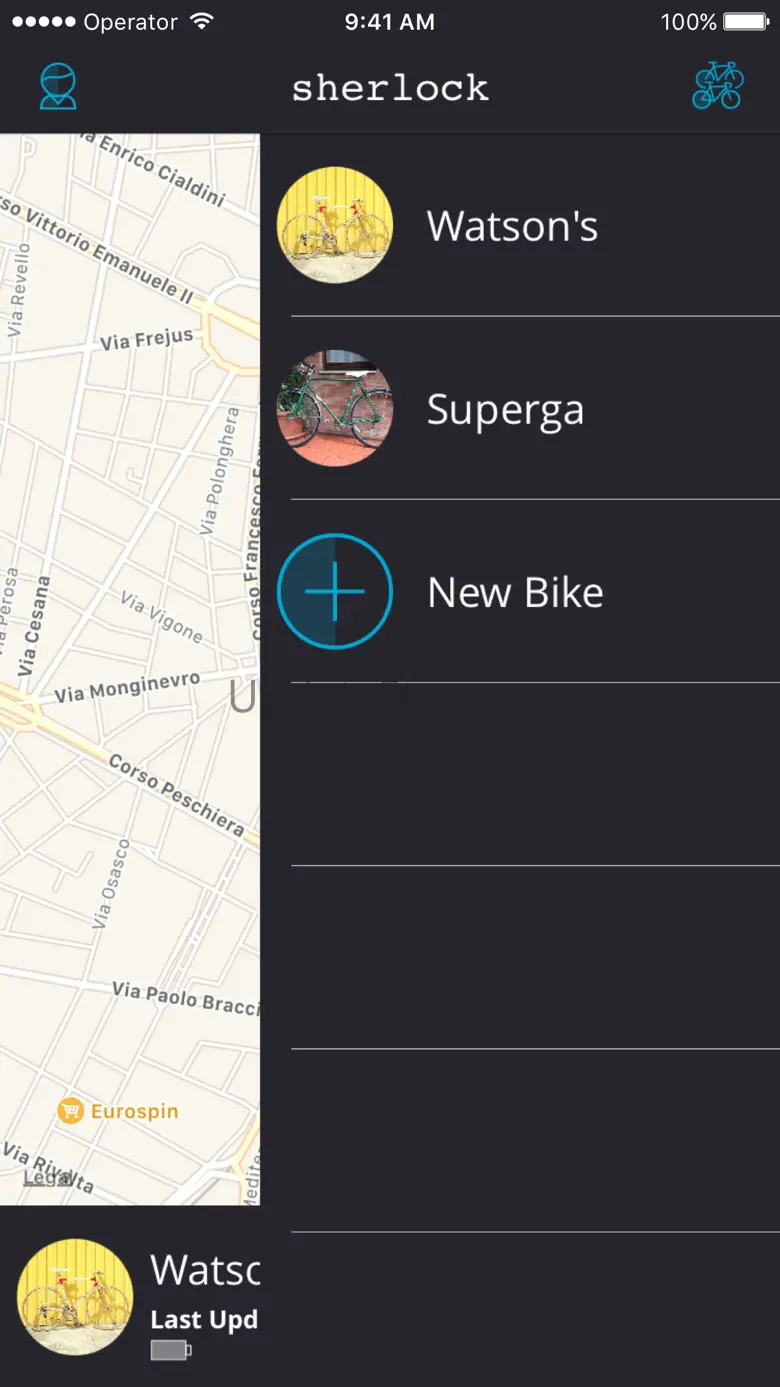The height and width of the screenshot is (1387, 780).
Task: Tap the signal strength dots
Action: [43, 22]
